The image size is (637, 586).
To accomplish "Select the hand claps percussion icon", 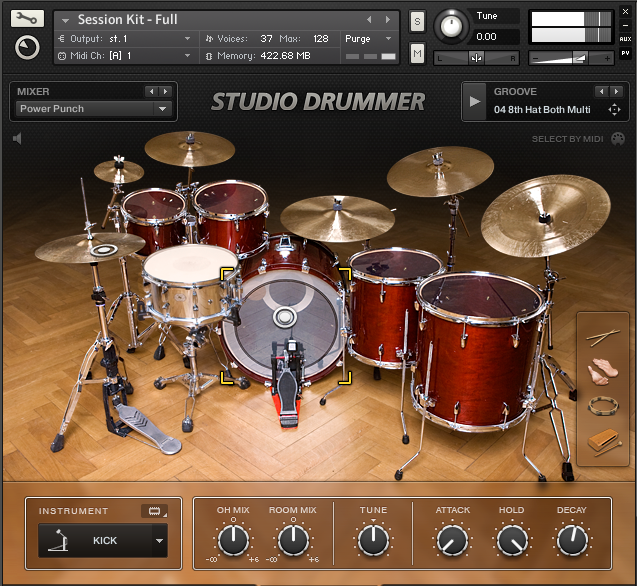I will coord(603,371).
